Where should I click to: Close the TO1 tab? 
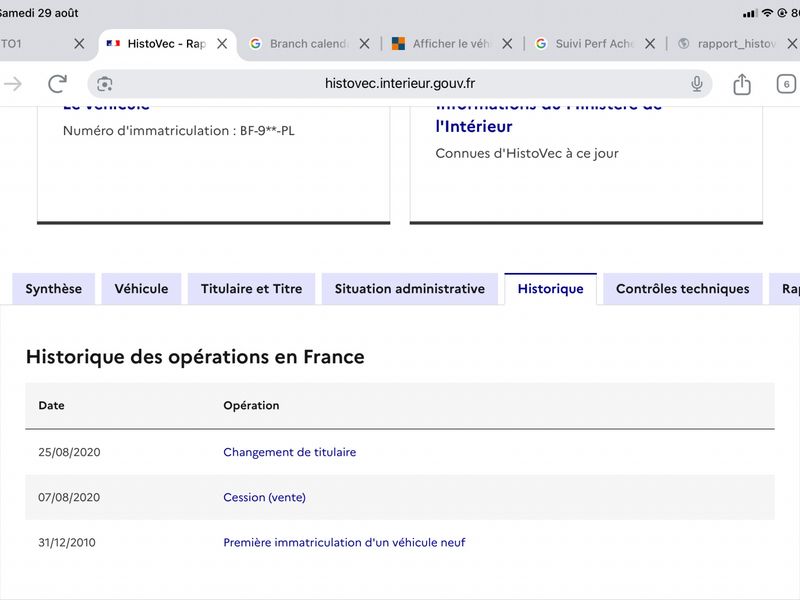click(79, 44)
